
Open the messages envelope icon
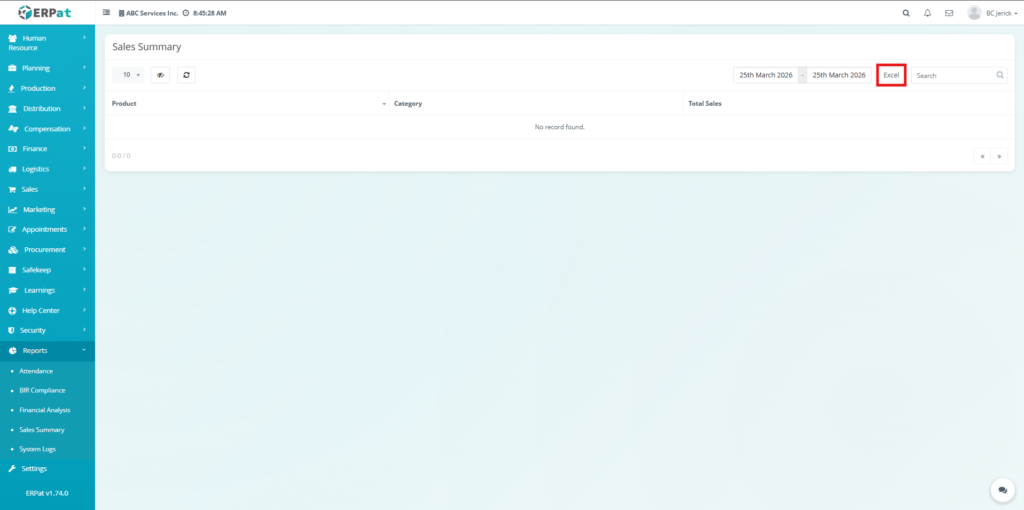949,13
